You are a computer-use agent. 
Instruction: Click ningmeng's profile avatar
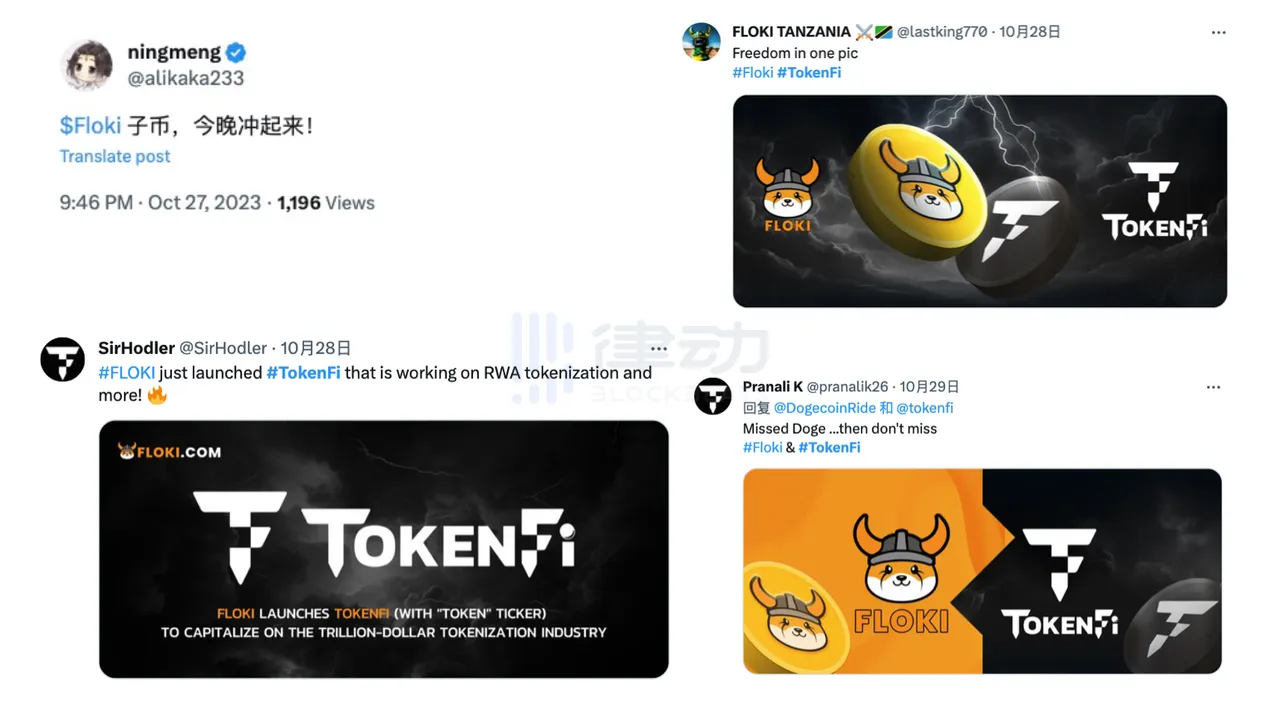pyautogui.click(x=87, y=65)
